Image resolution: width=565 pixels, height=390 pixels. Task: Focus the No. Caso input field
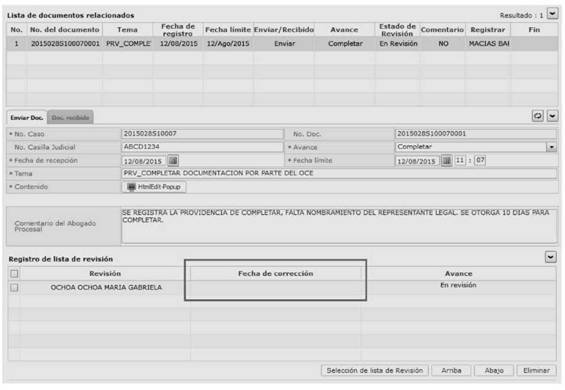tap(202, 134)
